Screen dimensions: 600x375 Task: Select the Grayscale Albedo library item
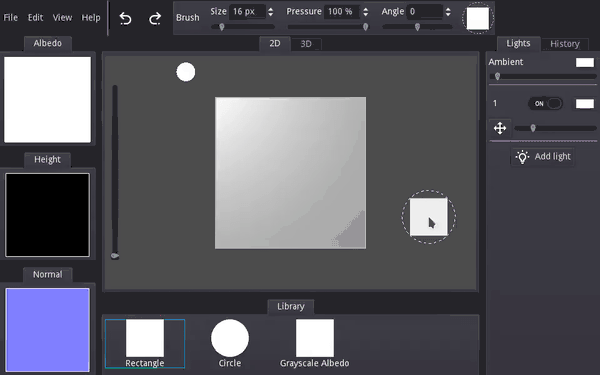(x=315, y=343)
